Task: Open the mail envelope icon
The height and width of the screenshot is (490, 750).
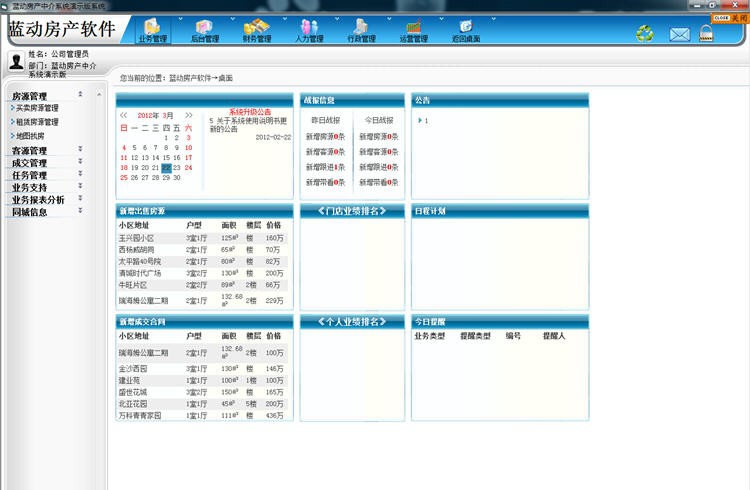Action: pos(680,34)
